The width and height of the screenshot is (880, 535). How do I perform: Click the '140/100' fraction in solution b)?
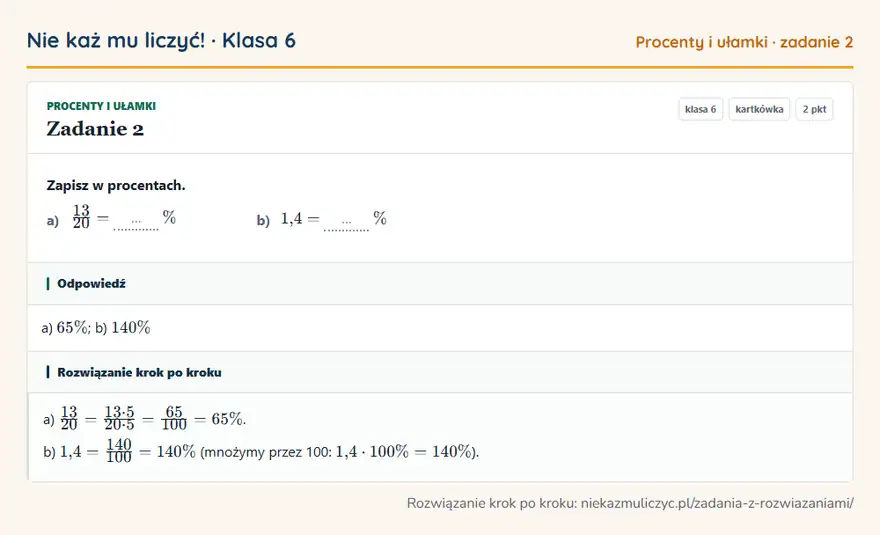[x=119, y=451]
